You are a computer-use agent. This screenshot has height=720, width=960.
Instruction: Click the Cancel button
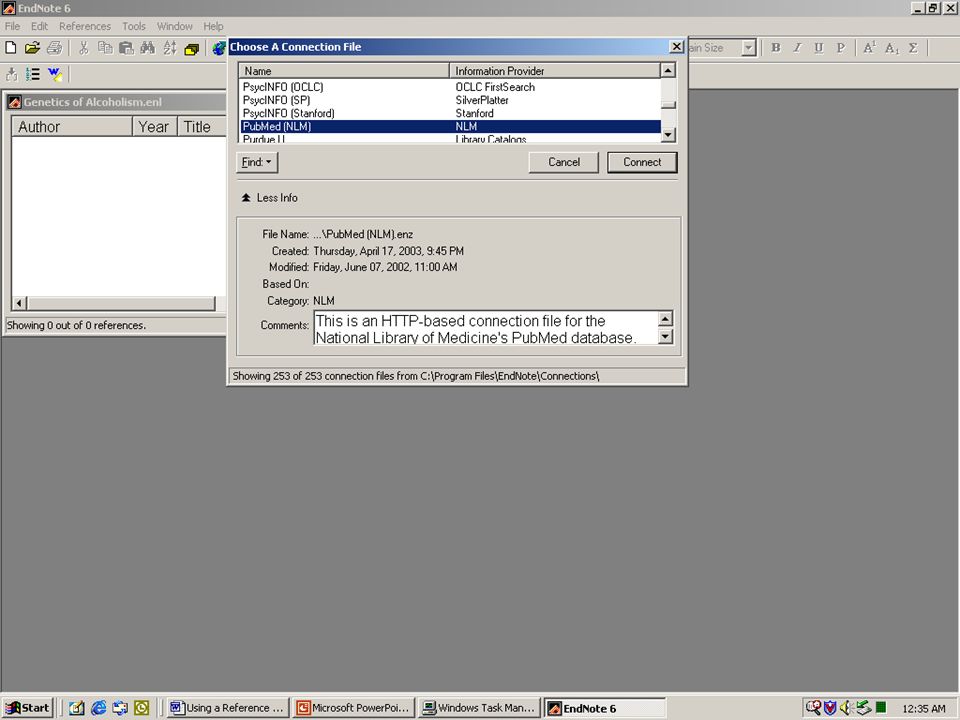564,162
